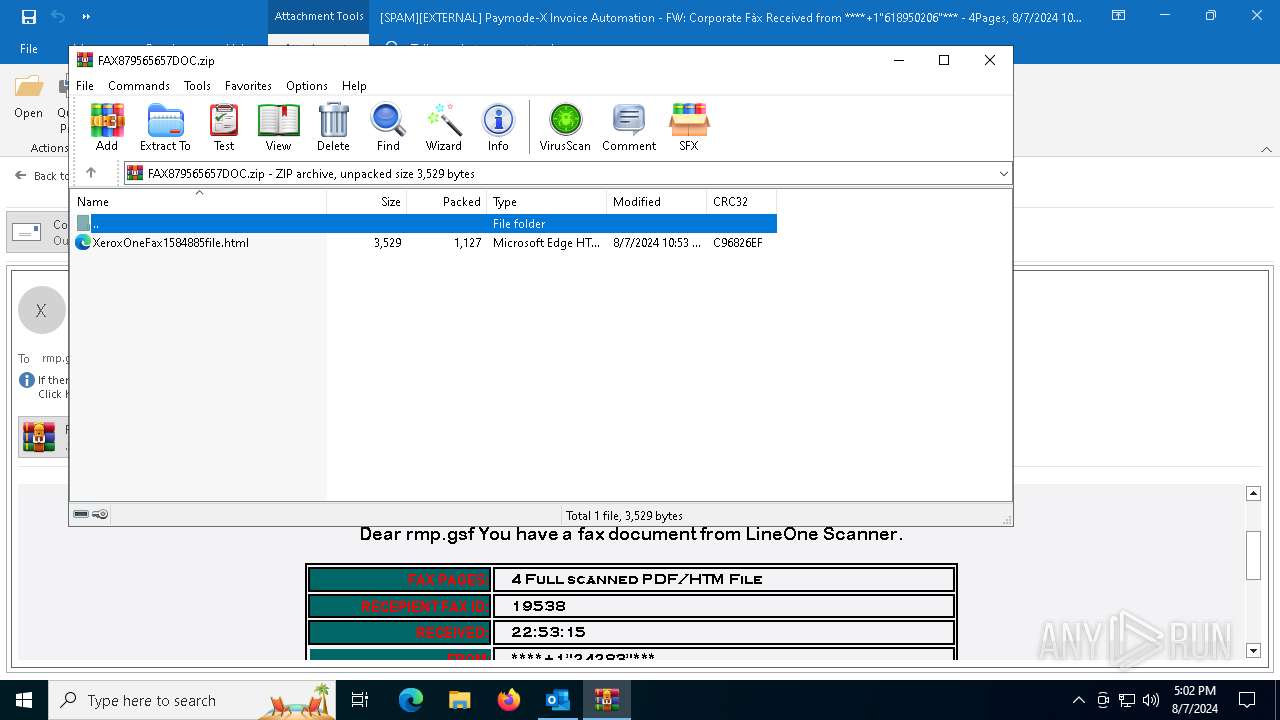This screenshot has width=1280, height=720.
Task: Sort by the Packed column header
Action: pyautogui.click(x=447, y=201)
